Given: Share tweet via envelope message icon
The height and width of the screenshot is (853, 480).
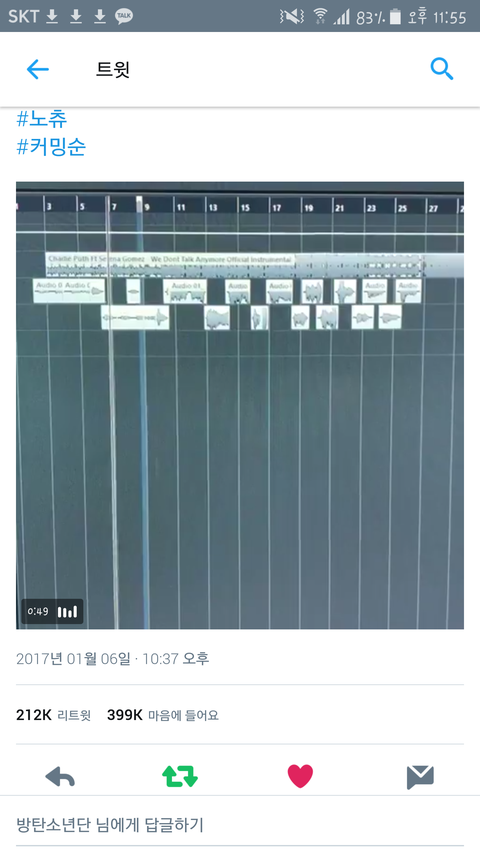Looking at the screenshot, I should click(x=420, y=777).
